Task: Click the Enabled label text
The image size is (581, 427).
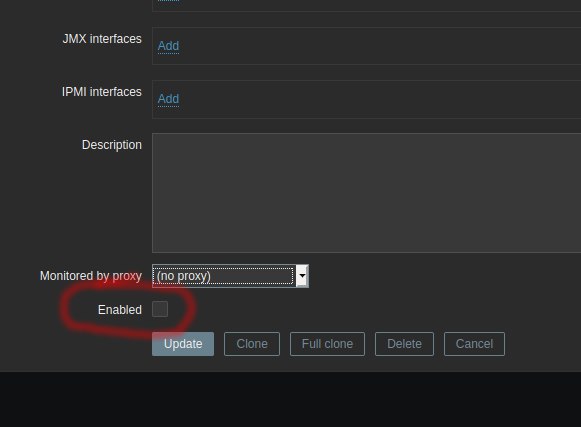Action: (x=120, y=310)
